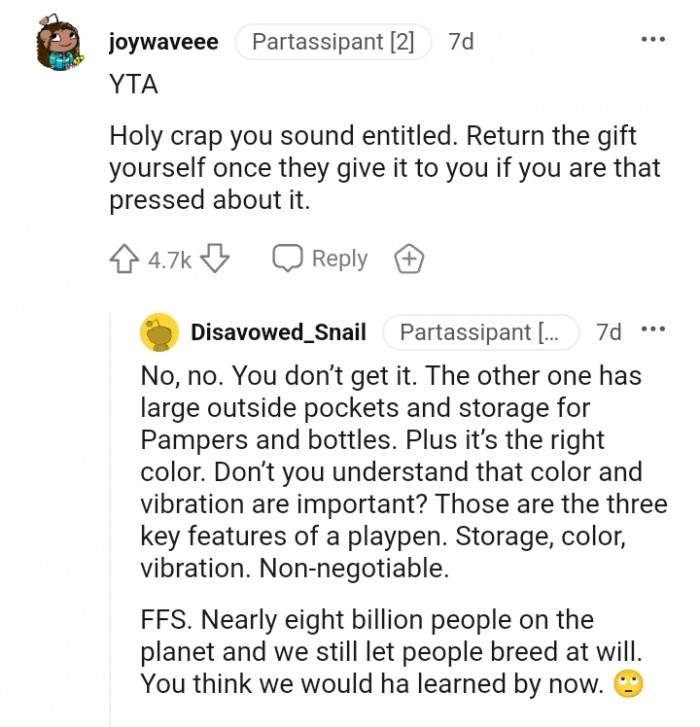This screenshot has height=727, width=700.
Task: Give an award to joywaveee's comment
Action: coord(409,260)
